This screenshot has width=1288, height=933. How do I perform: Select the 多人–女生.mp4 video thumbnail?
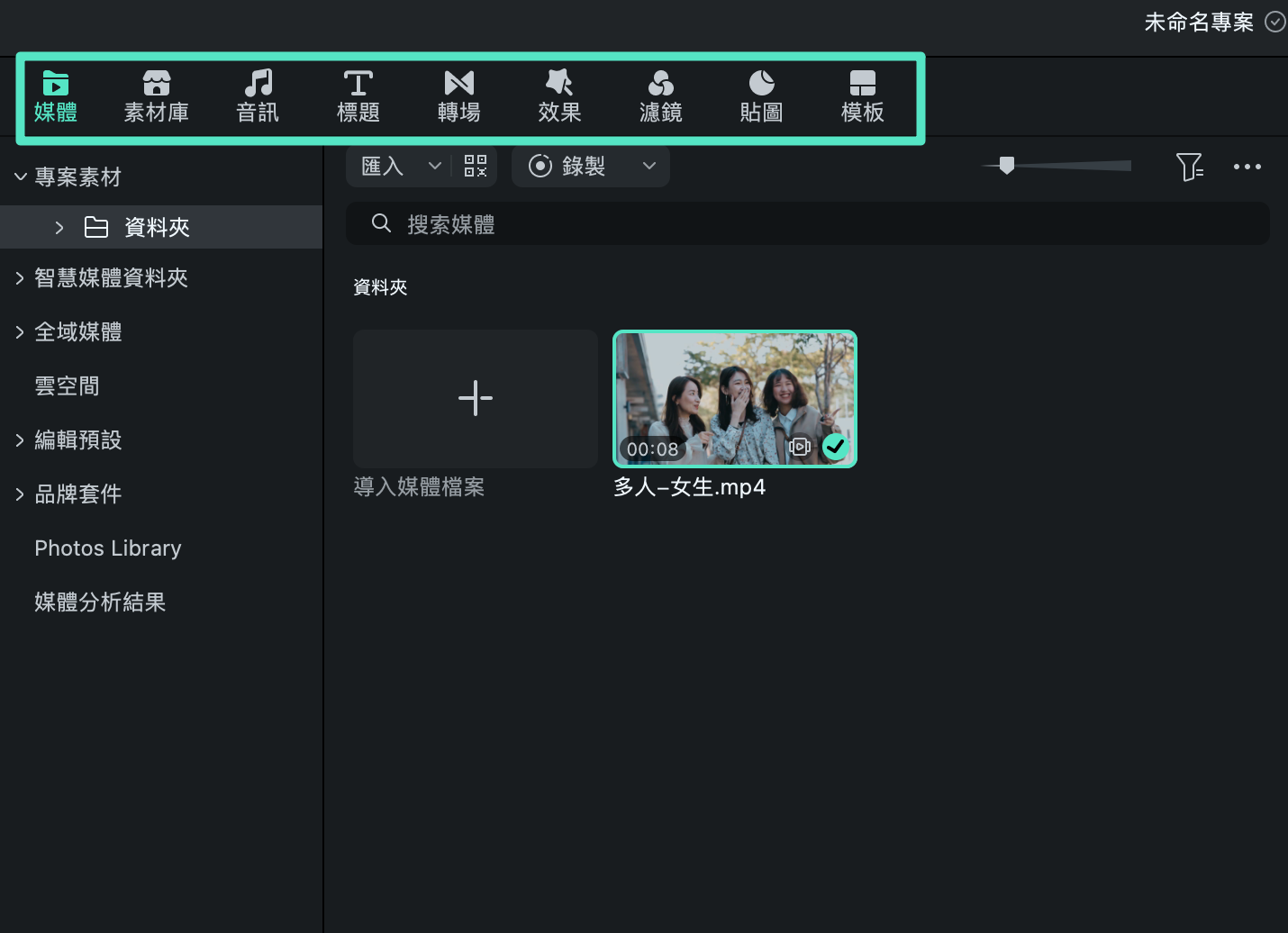click(x=735, y=399)
